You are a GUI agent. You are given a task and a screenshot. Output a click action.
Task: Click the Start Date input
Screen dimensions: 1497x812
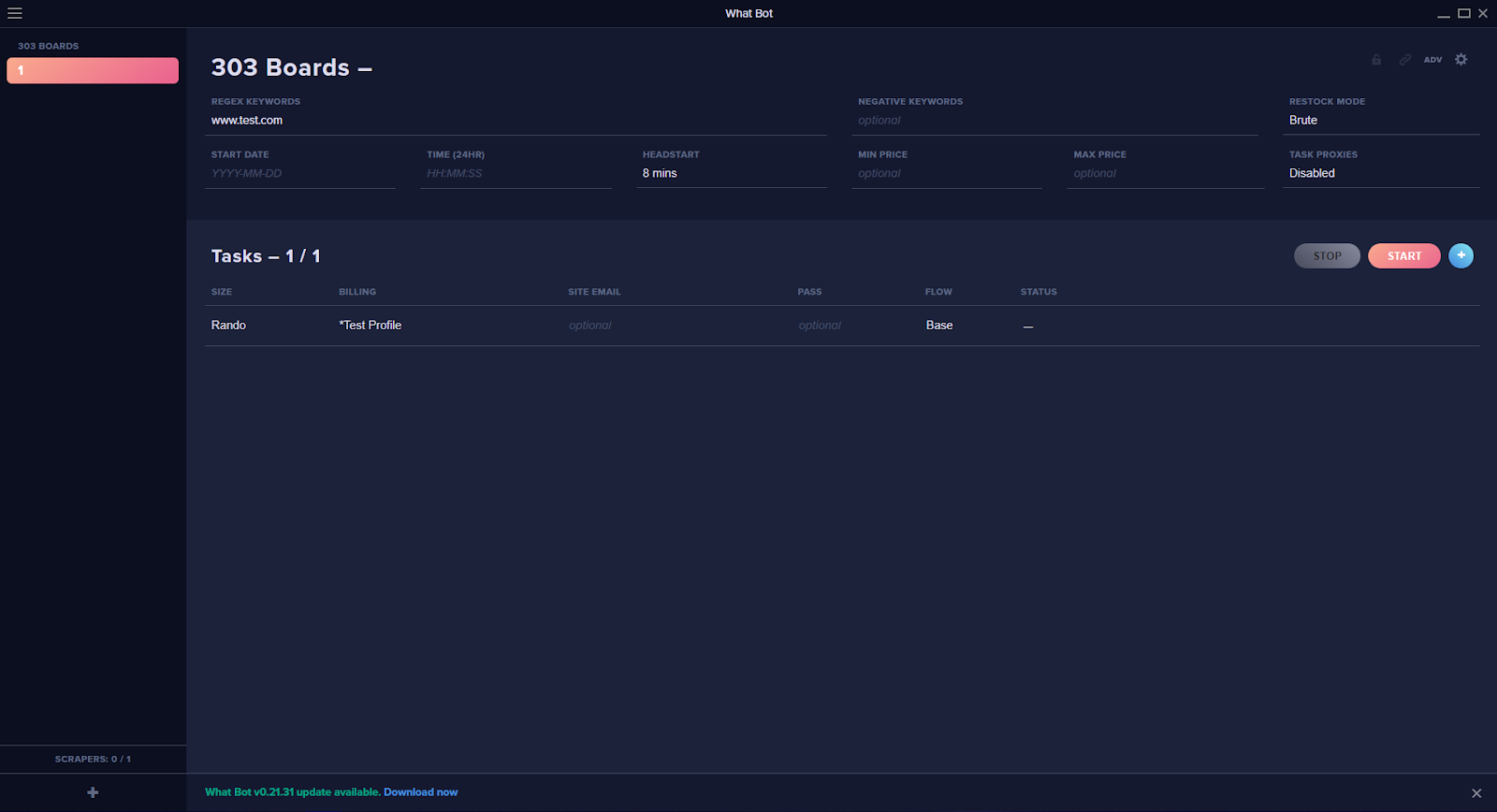(x=299, y=174)
